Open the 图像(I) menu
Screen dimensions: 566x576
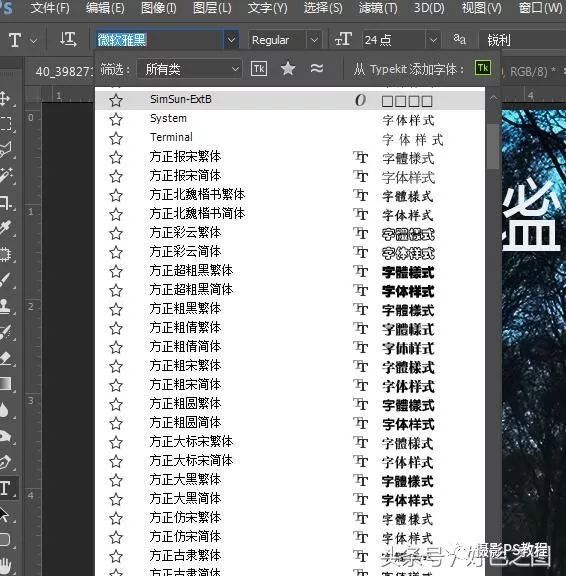pos(159,8)
